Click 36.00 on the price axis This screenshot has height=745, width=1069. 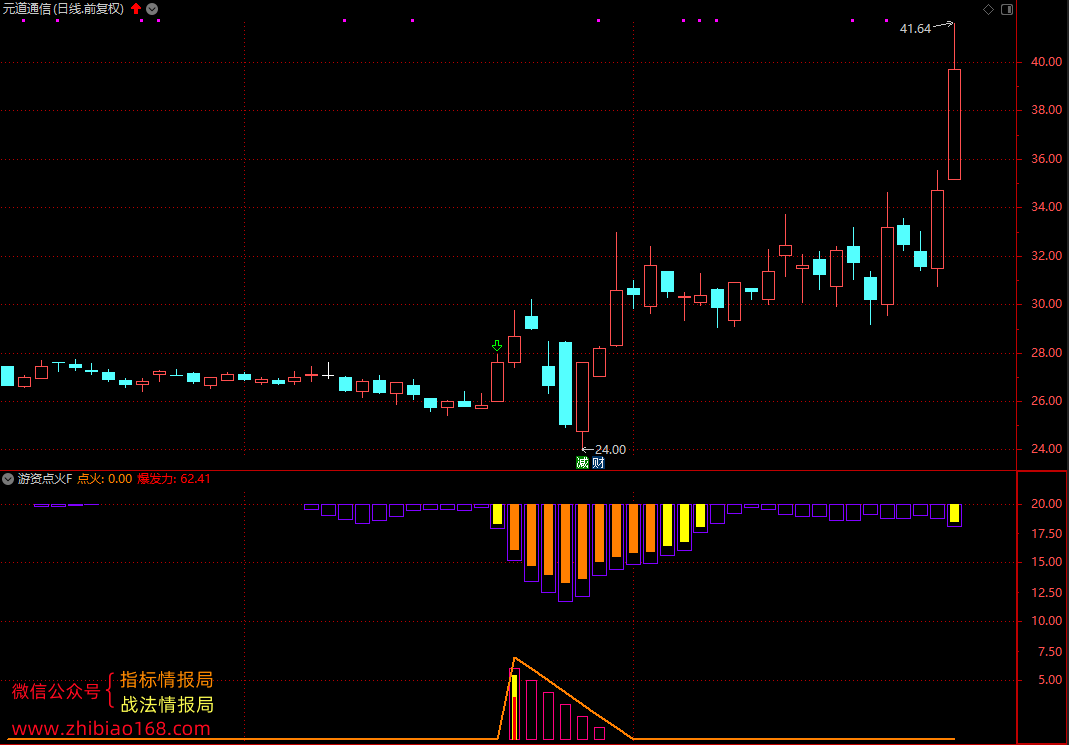(x=1046, y=158)
